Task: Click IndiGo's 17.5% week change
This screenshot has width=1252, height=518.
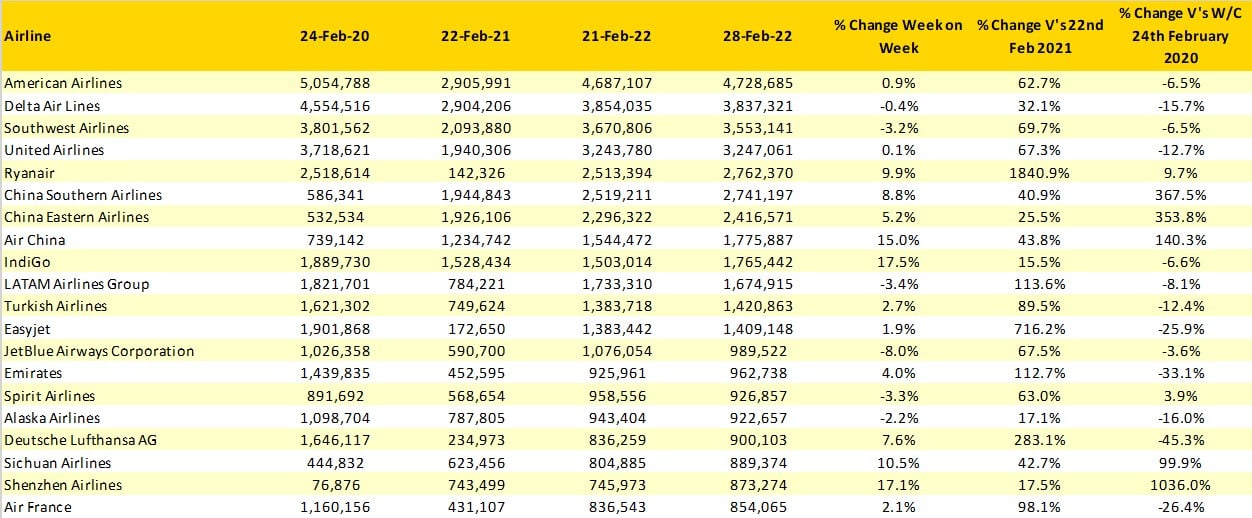Action: (898, 261)
